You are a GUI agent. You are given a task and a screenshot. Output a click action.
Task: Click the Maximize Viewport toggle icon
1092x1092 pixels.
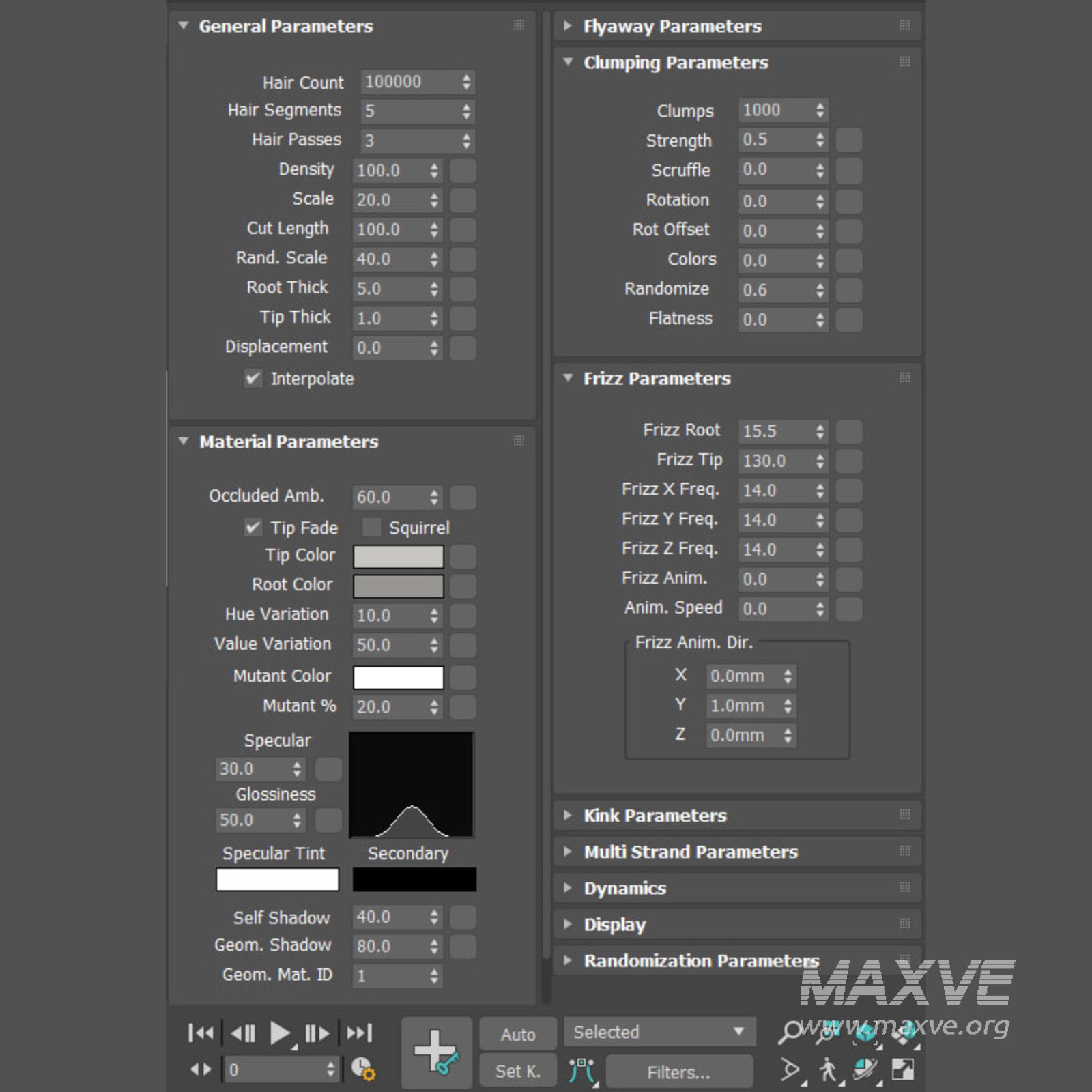[x=903, y=1069]
